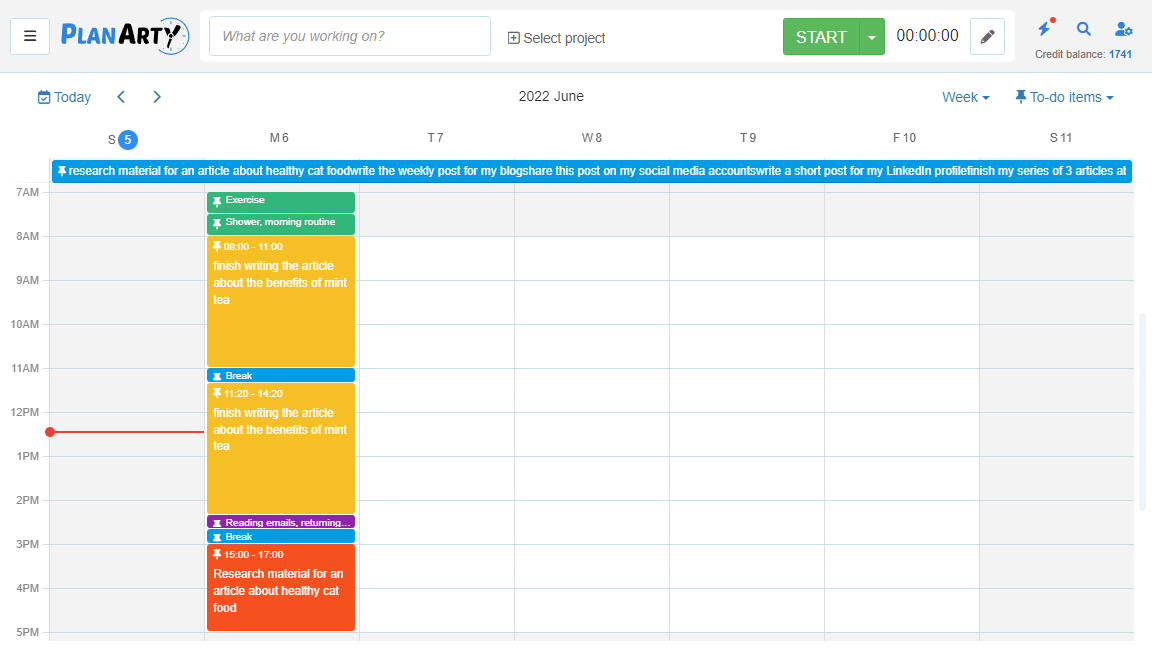The image size is (1152, 647).
Task: Focus the 'What are you working on?' field
Action: coord(350,36)
